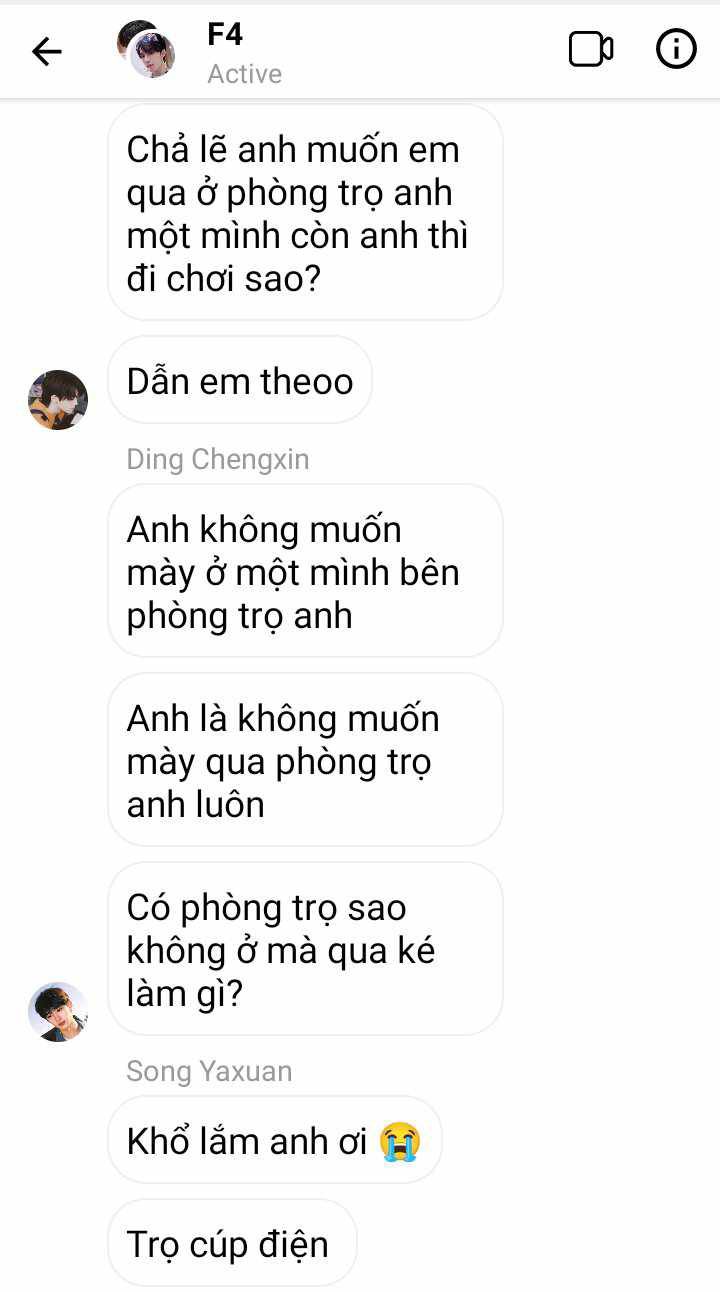Open avatar beside 'Có phòng trọ sao' message
The width and height of the screenshot is (720, 1292).
[58, 1011]
